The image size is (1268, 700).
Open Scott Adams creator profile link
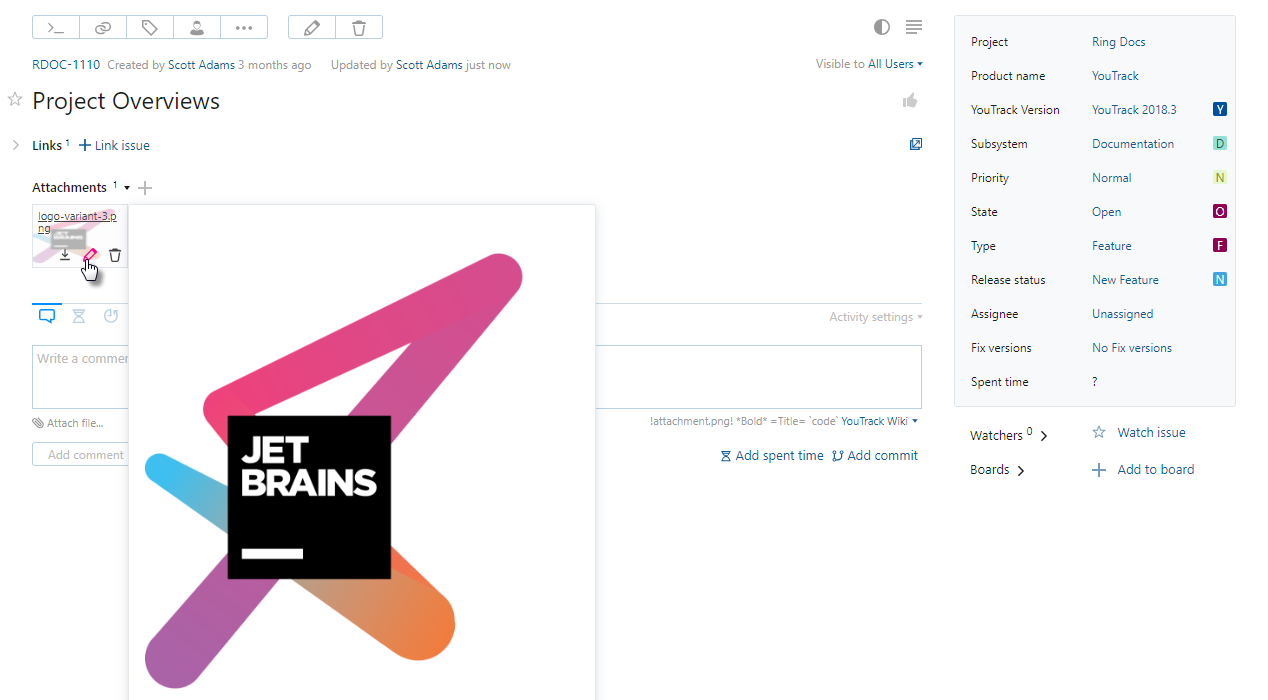coord(201,65)
